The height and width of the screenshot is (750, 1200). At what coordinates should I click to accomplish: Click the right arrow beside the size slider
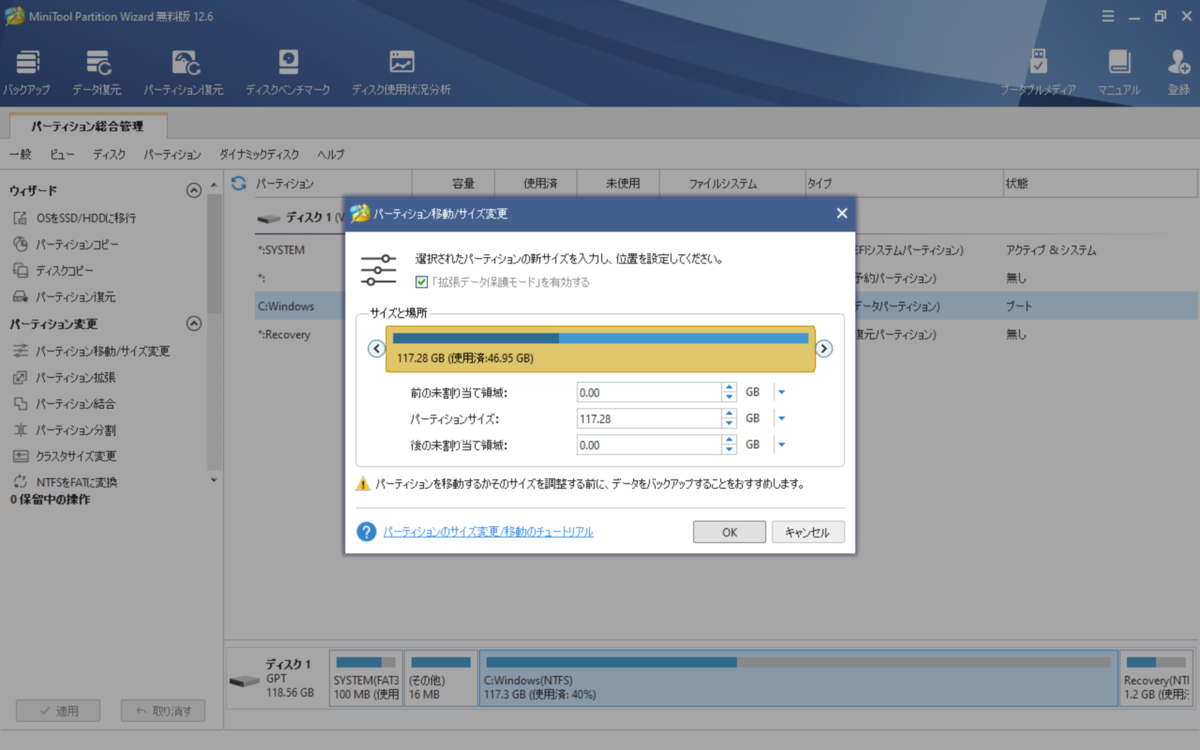click(x=824, y=348)
